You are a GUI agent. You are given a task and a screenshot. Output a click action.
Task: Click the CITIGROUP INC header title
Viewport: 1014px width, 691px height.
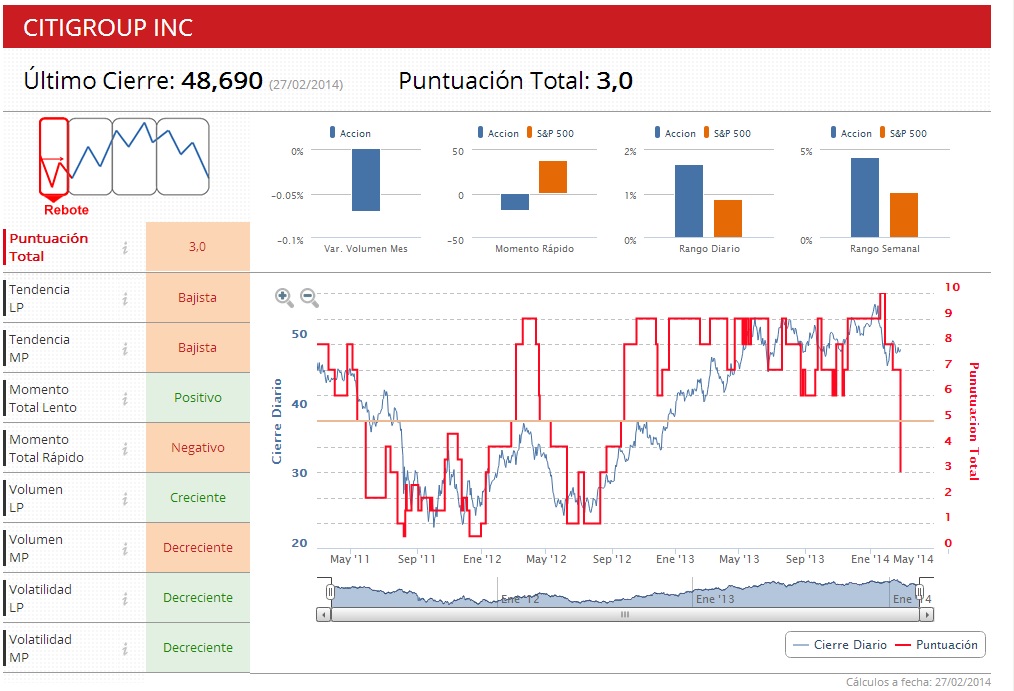pyautogui.click(x=108, y=27)
